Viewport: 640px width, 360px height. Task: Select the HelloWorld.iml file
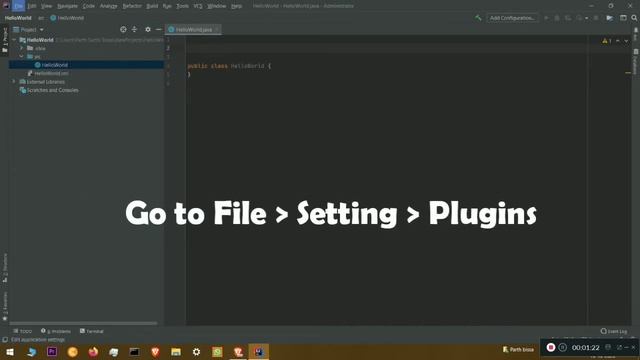tap(48, 73)
